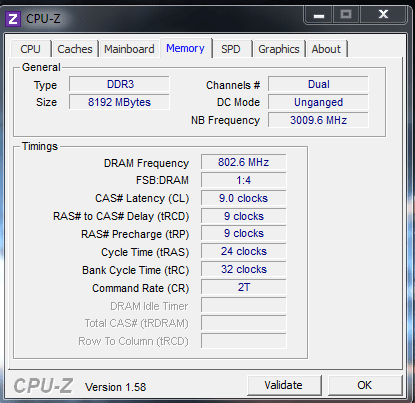Click the RAS# Precharge (tRP) label
The height and width of the screenshot is (403, 415).
pyautogui.click(x=135, y=235)
